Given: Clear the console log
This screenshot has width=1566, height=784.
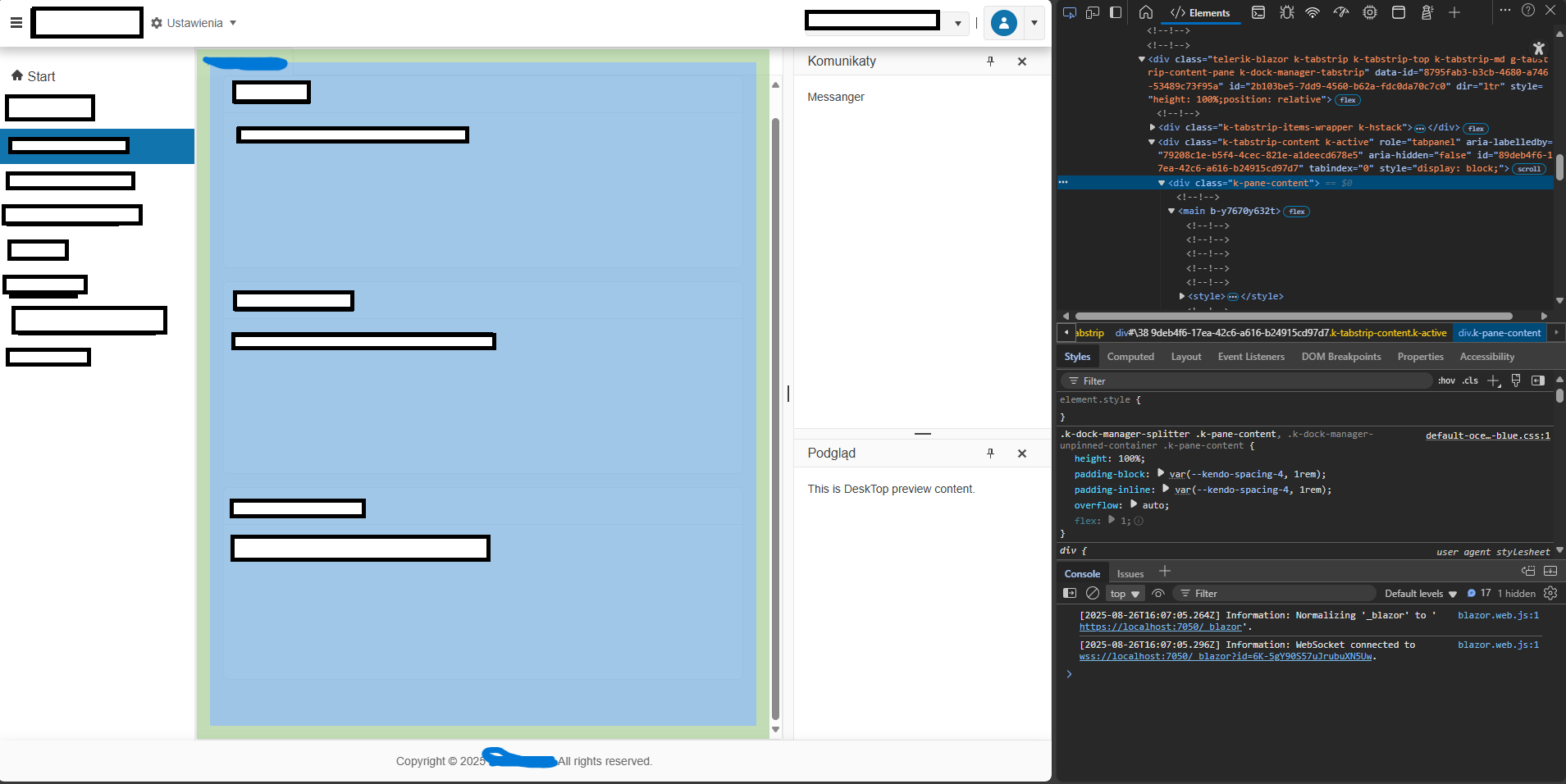Looking at the screenshot, I should (x=1093, y=593).
